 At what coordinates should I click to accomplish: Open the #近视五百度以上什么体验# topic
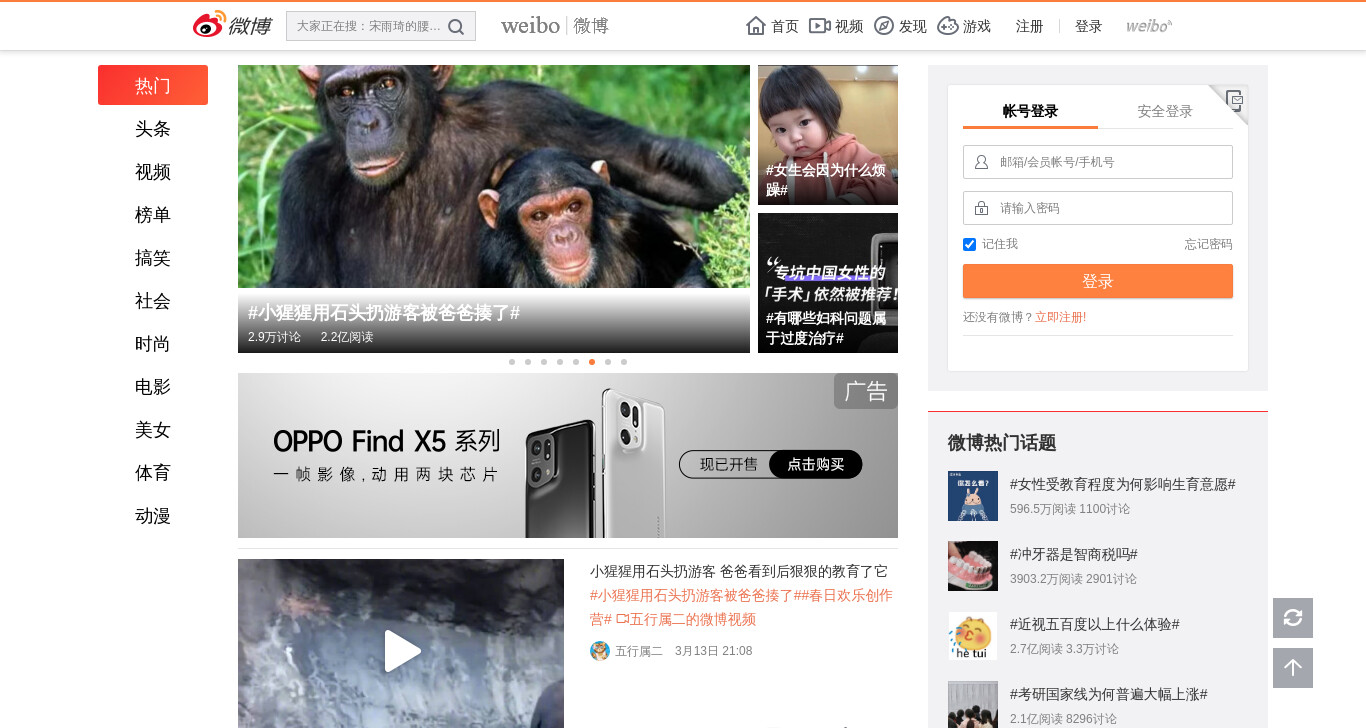point(1094,624)
